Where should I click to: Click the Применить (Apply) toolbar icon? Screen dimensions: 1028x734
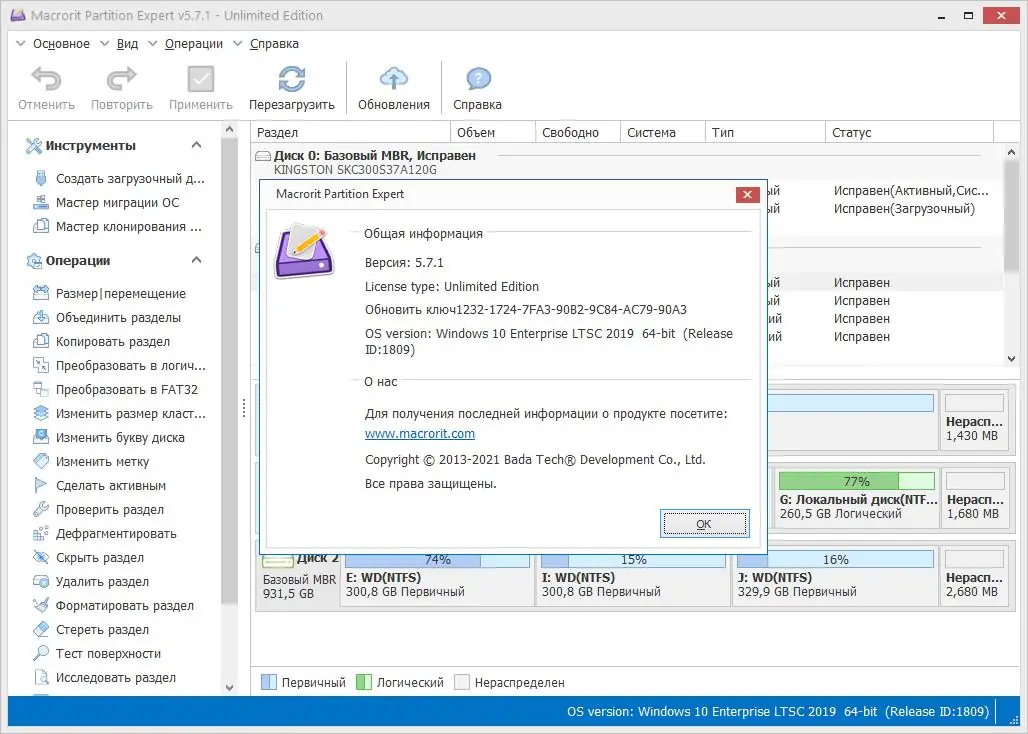pyautogui.click(x=199, y=78)
